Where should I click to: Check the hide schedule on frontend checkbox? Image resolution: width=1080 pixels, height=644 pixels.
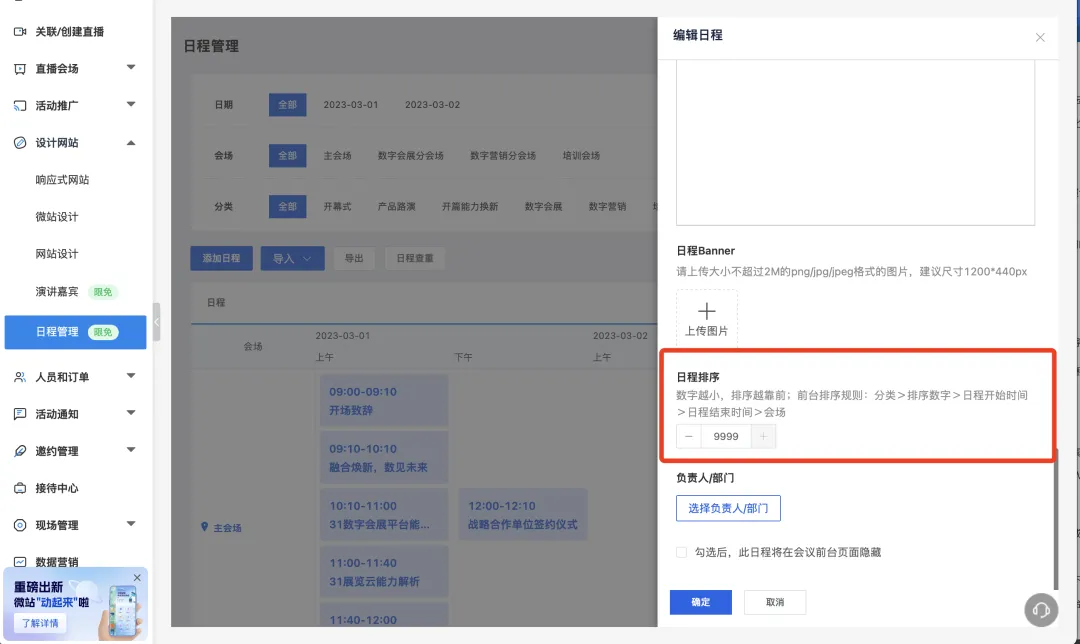[x=682, y=552]
